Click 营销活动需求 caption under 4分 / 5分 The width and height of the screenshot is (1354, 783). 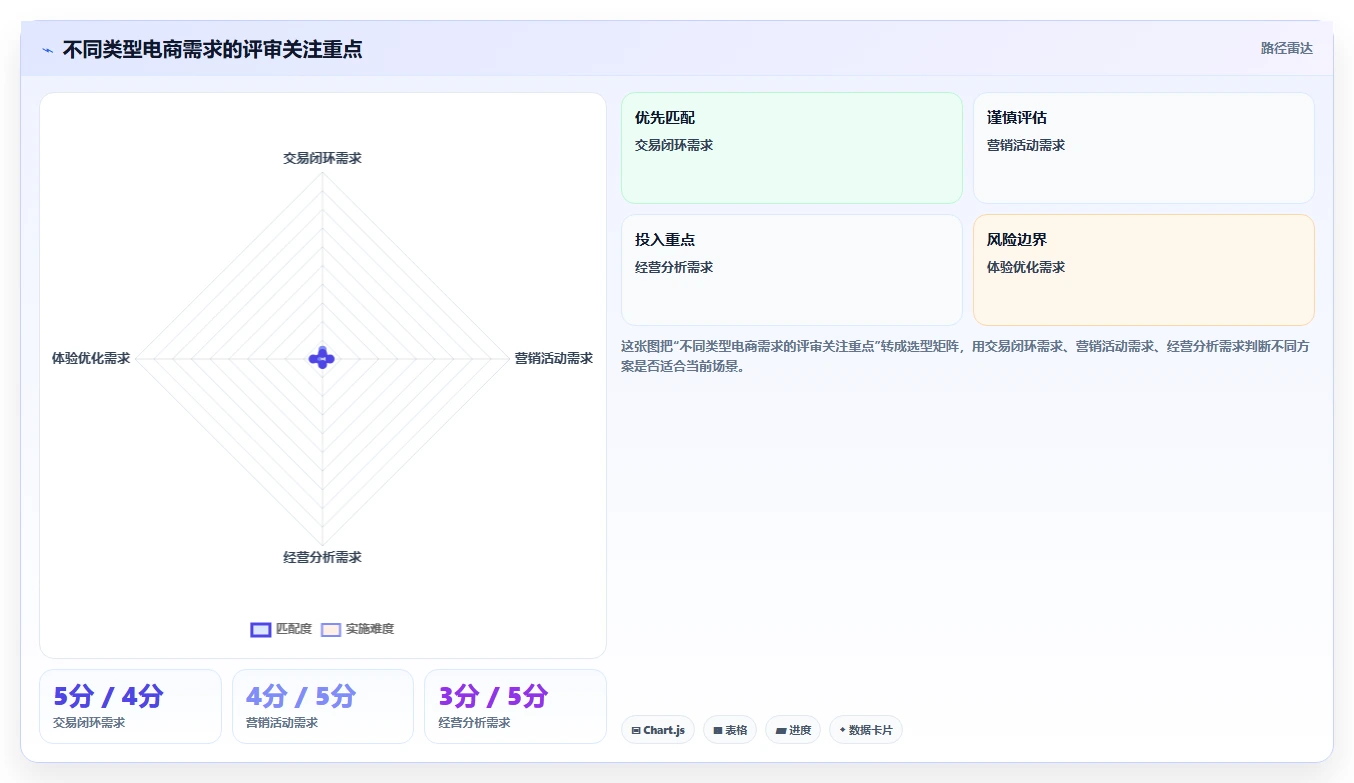point(282,722)
